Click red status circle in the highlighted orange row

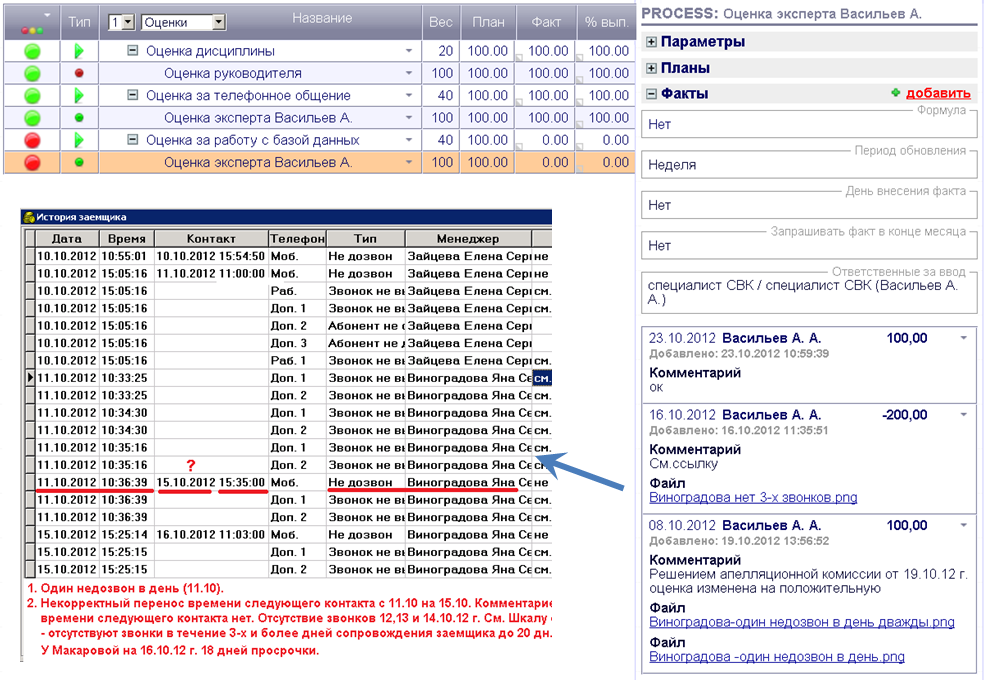32,162
